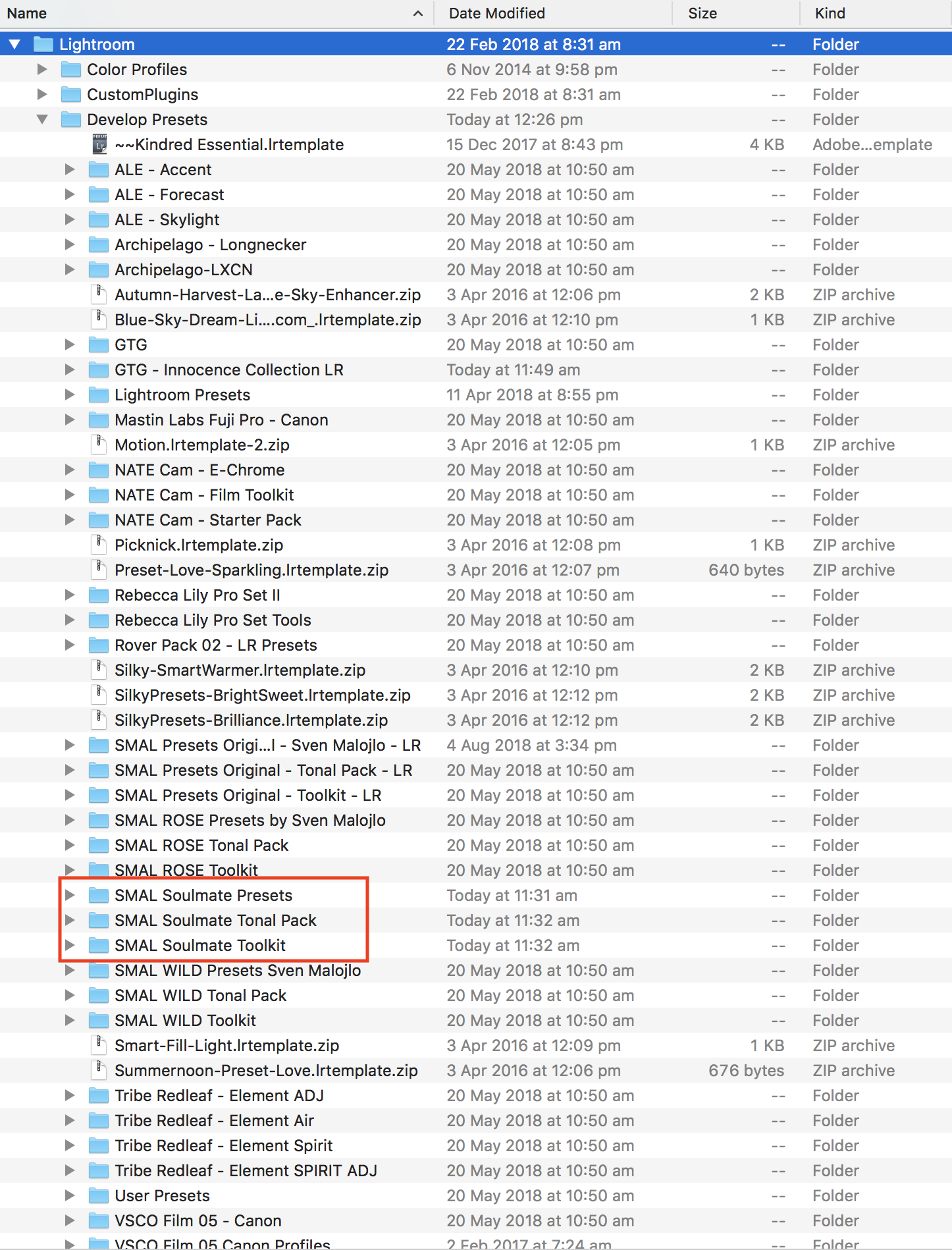The width and height of the screenshot is (952, 1250).
Task: Click the Summernoon-Preset-Love zip file icon
Action: [99, 1070]
